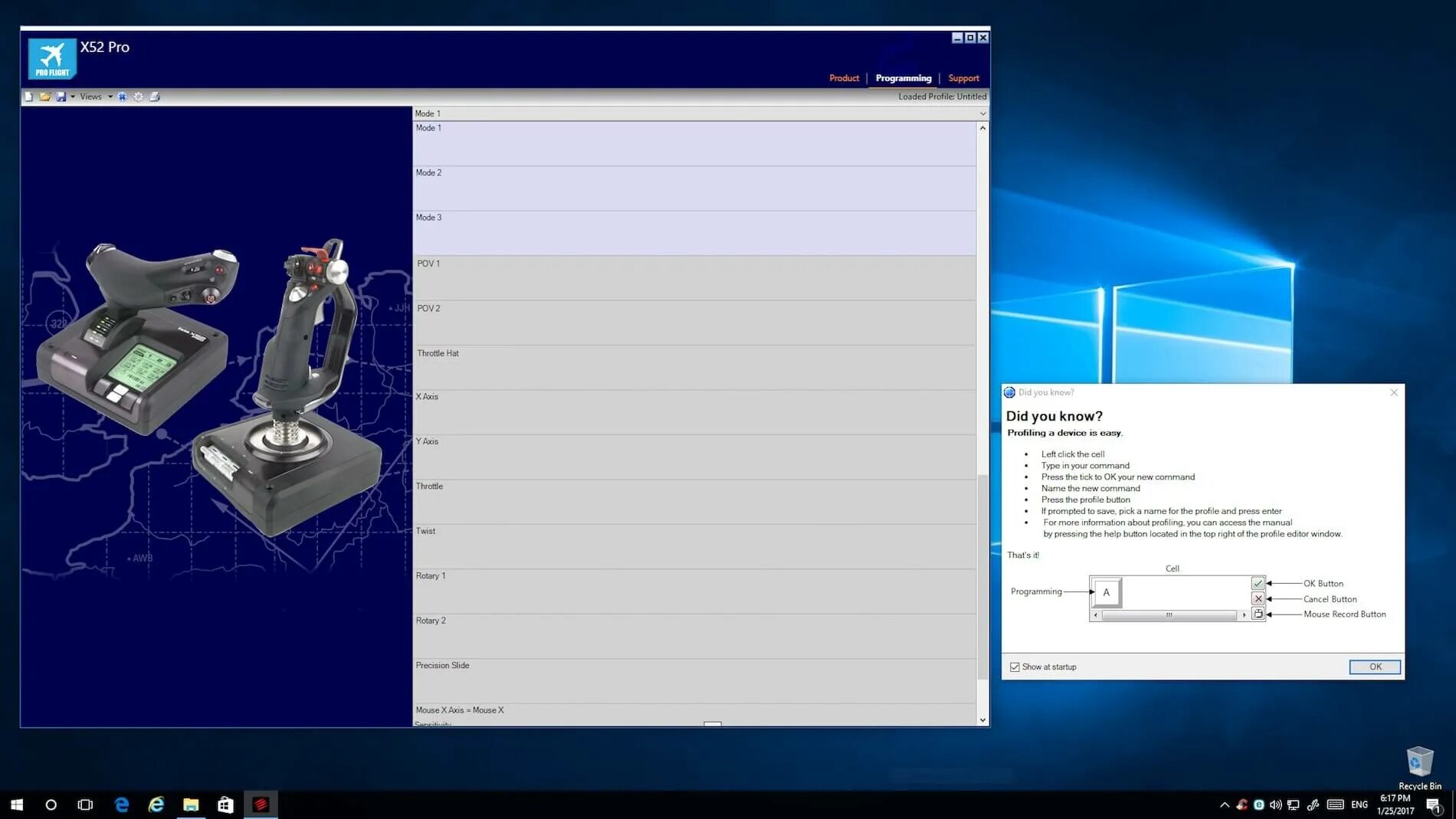Launch Microsoft Edge from the taskbar
The height and width of the screenshot is (819, 1456).
[122, 804]
